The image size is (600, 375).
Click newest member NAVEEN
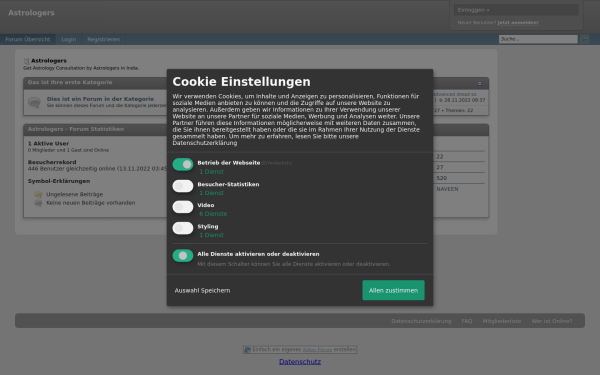(x=447, y=189)
